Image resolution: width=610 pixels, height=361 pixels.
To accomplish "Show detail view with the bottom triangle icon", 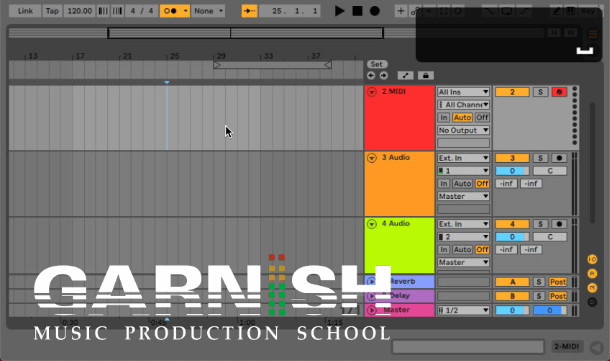I will pyautogui.click(x=596, y=347).
